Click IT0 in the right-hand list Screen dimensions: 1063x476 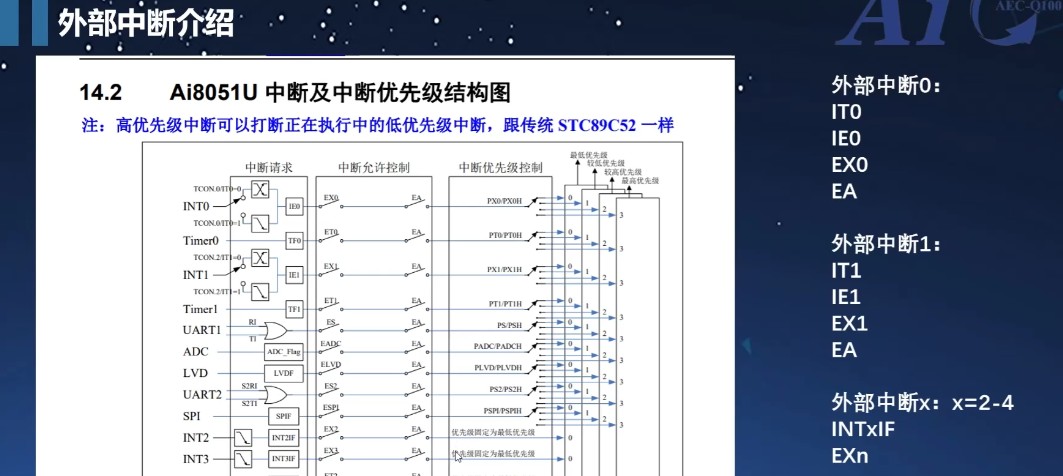846,112
